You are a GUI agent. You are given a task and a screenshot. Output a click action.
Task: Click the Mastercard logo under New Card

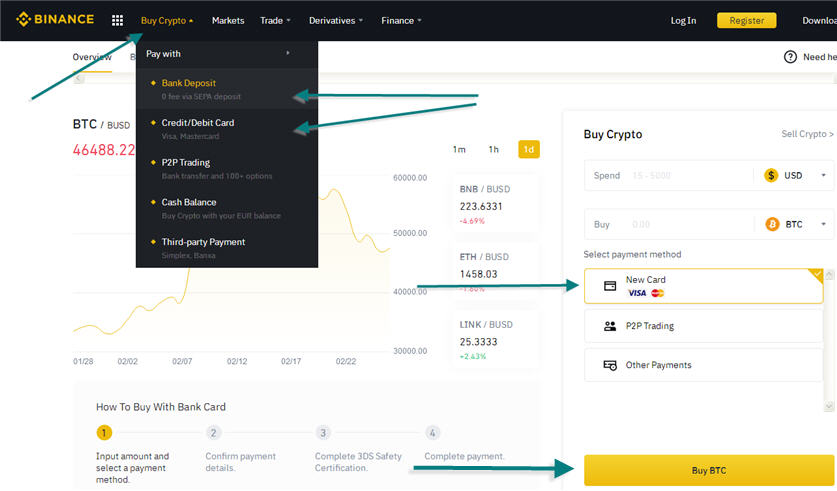pyautogui.click(x=658, y=293)
